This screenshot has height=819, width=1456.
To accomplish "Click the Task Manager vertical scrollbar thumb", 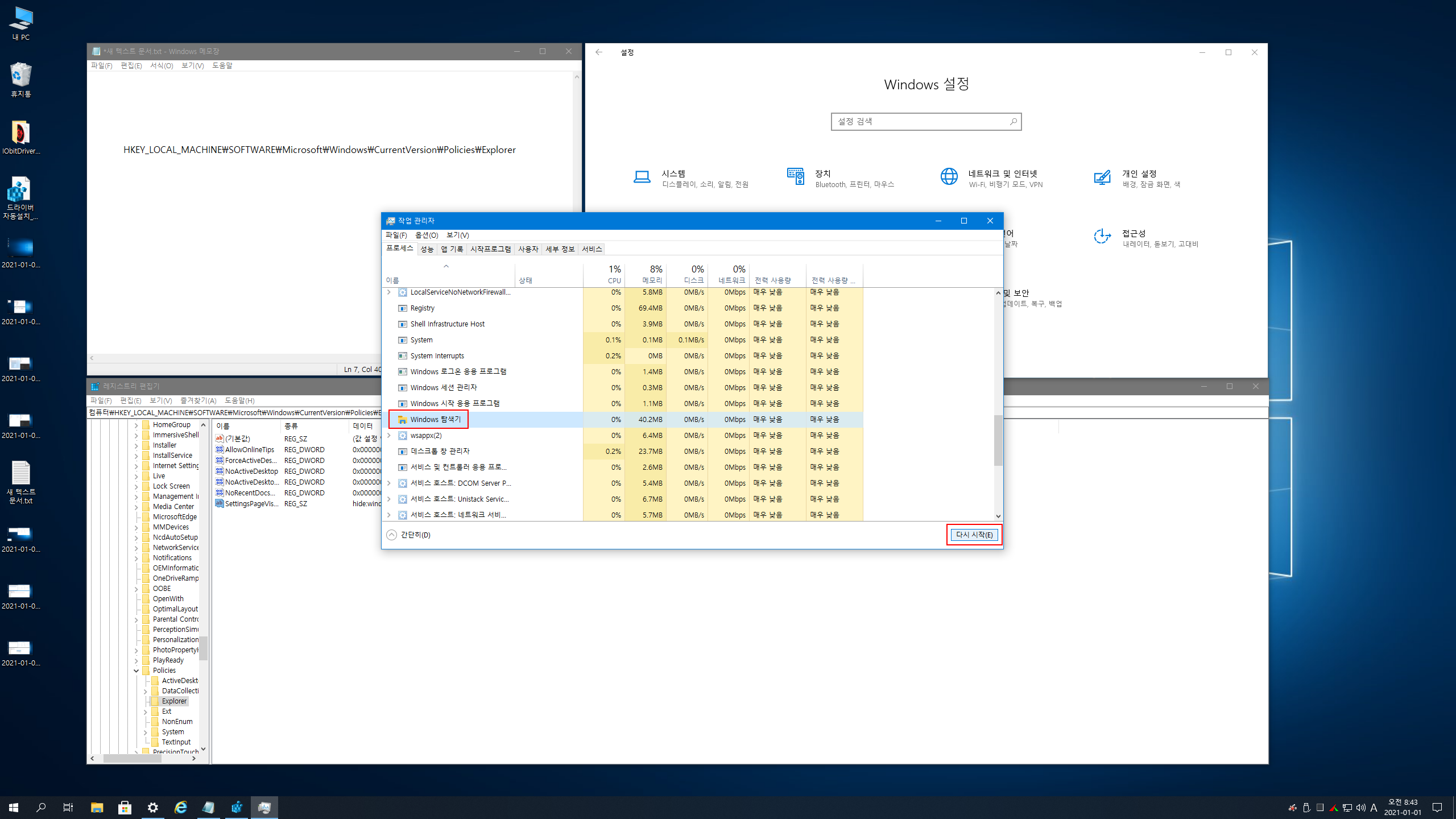I will click(x=998, y=439).
